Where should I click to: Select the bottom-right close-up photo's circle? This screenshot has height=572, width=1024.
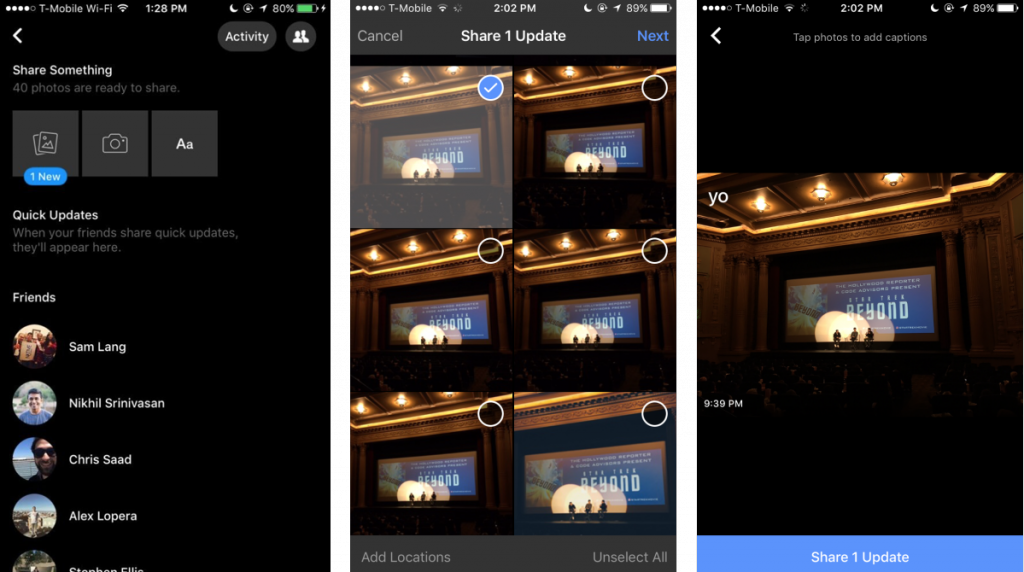click(654, 413)
